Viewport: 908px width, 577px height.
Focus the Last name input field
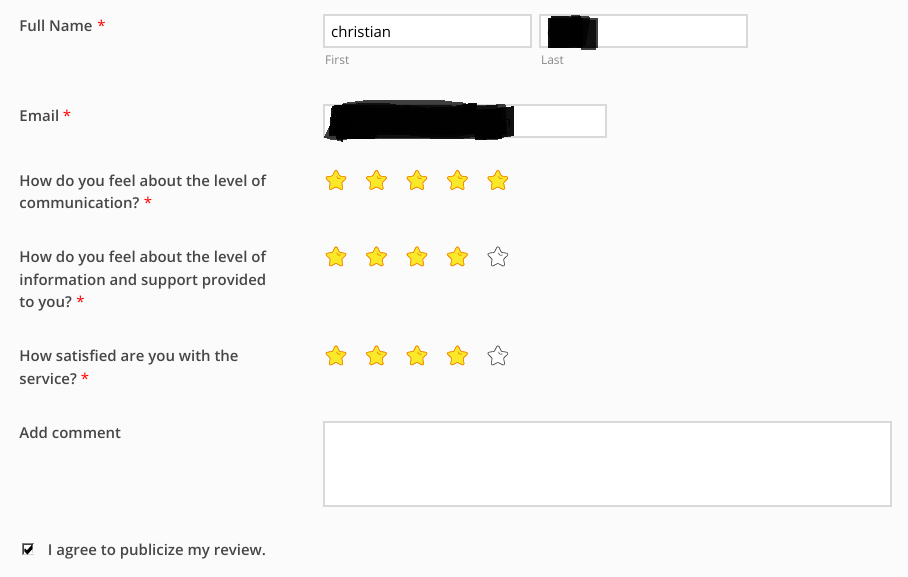point(643,31)
